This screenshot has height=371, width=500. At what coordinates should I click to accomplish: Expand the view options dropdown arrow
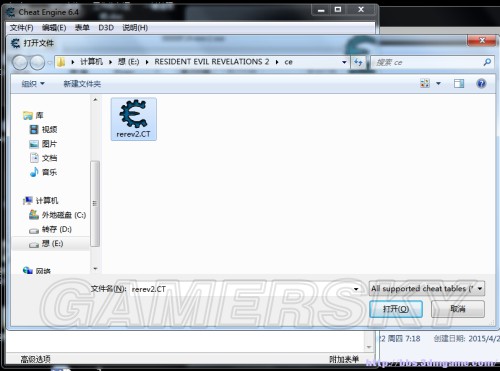[x=439, y=83]
